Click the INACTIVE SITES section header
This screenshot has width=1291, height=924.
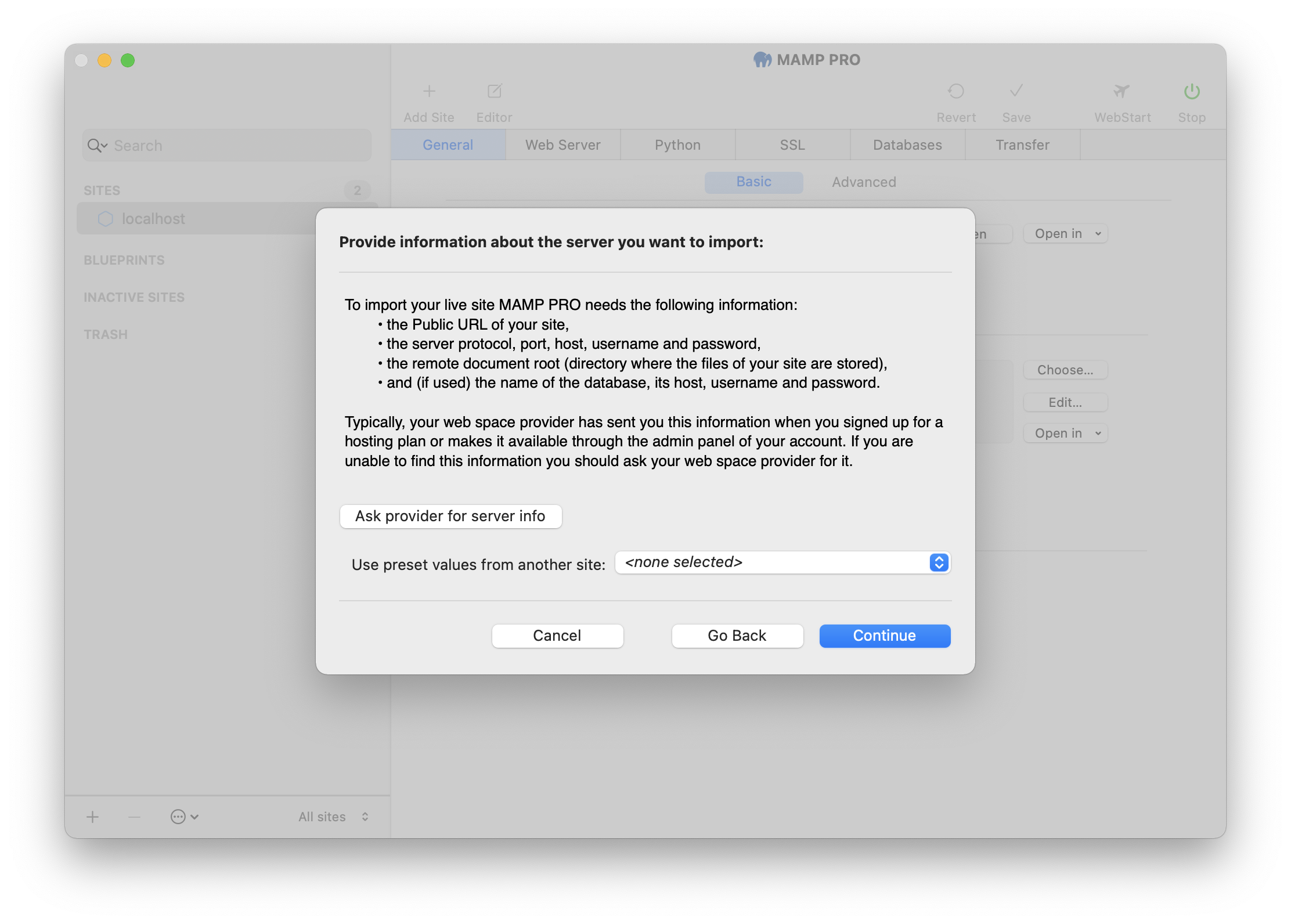coord(134,297)
